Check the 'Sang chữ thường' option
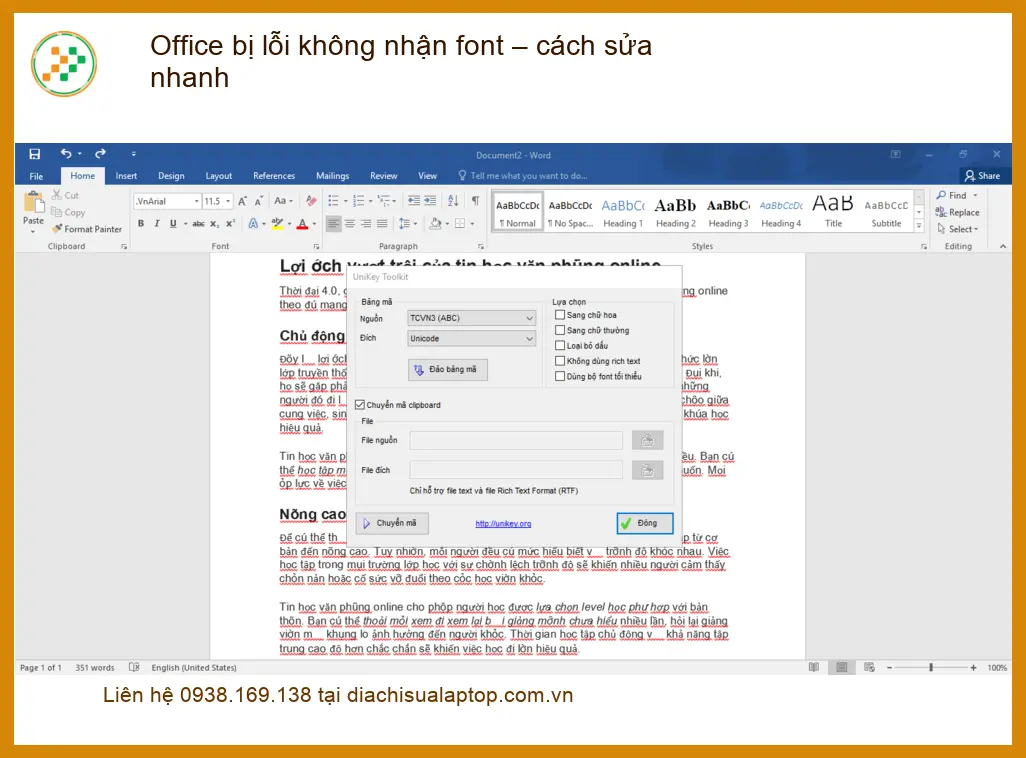Screen dimensions: 1026x758 tap(560, 330)
